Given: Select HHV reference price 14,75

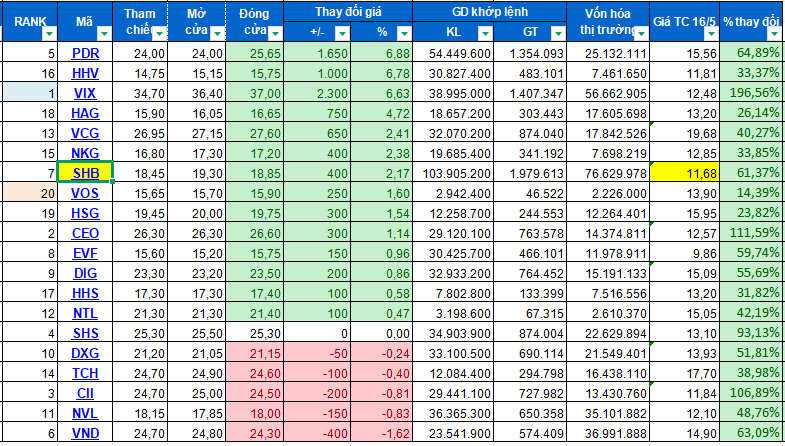Looking at the screenshot, I should [140, 73].
